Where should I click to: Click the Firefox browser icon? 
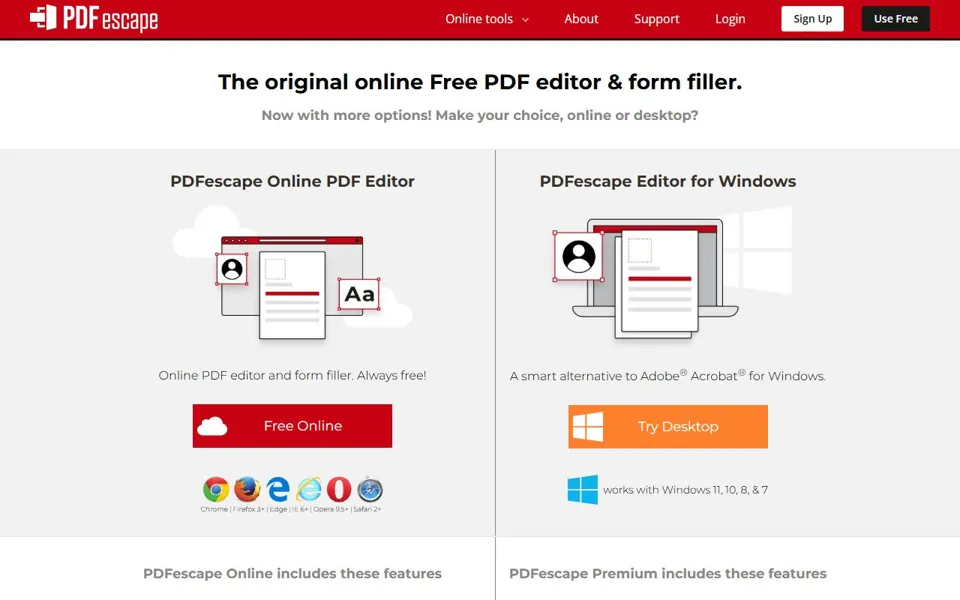pyautogui.click(x=247, y=489)
